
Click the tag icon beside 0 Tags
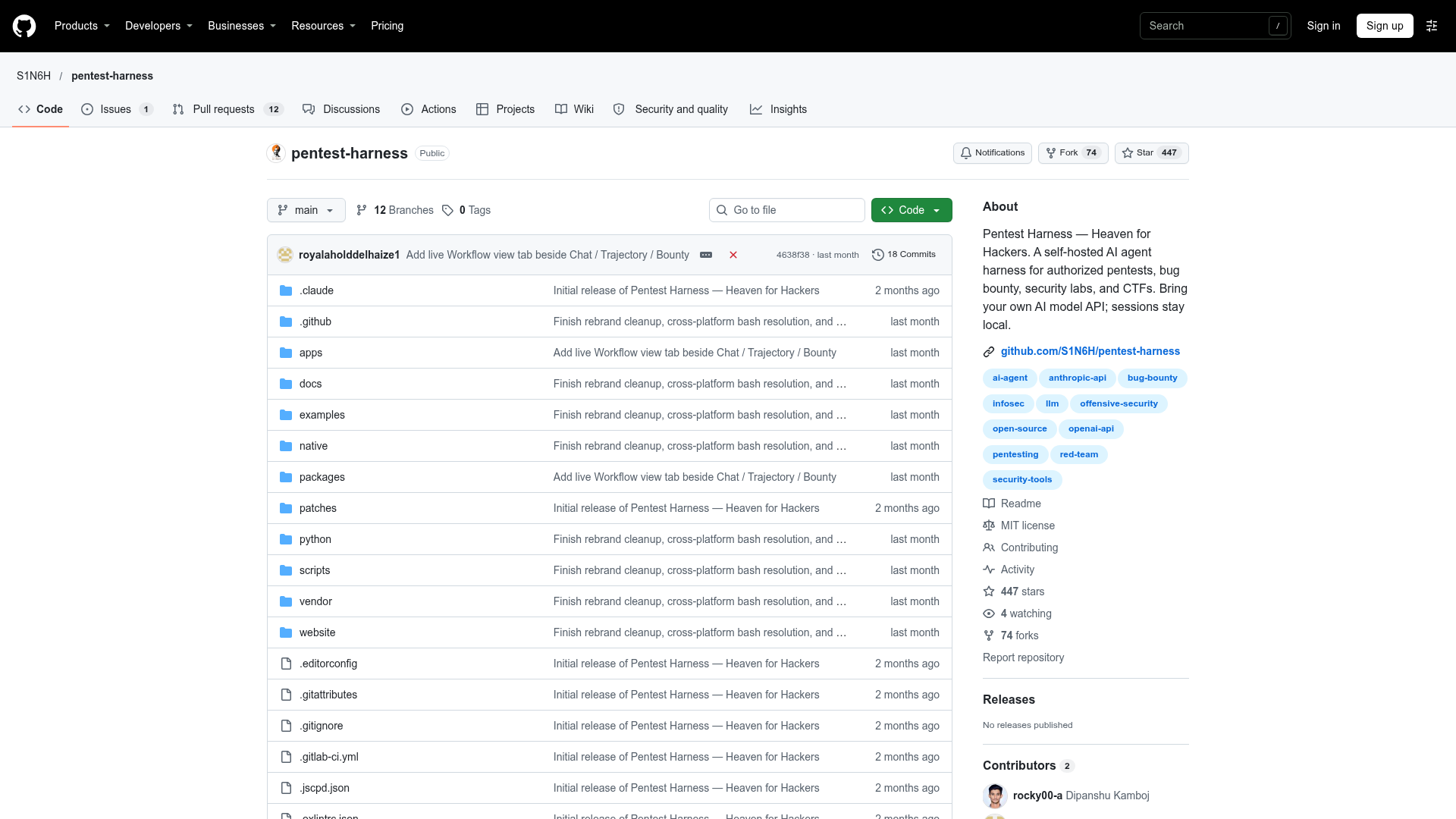click(x=448, y=210)
